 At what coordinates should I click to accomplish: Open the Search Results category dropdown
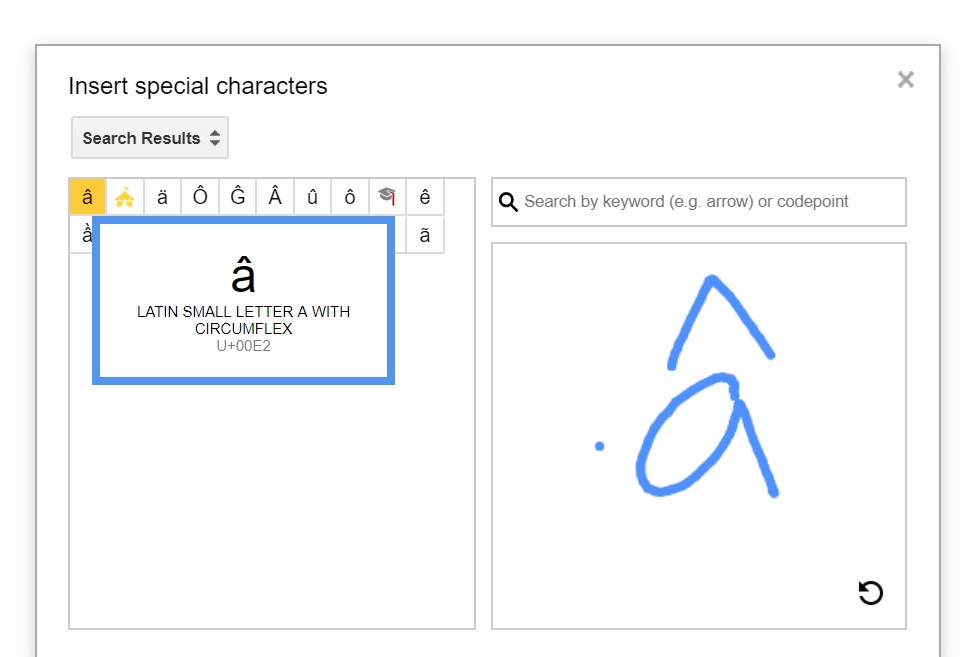(150, 138)
